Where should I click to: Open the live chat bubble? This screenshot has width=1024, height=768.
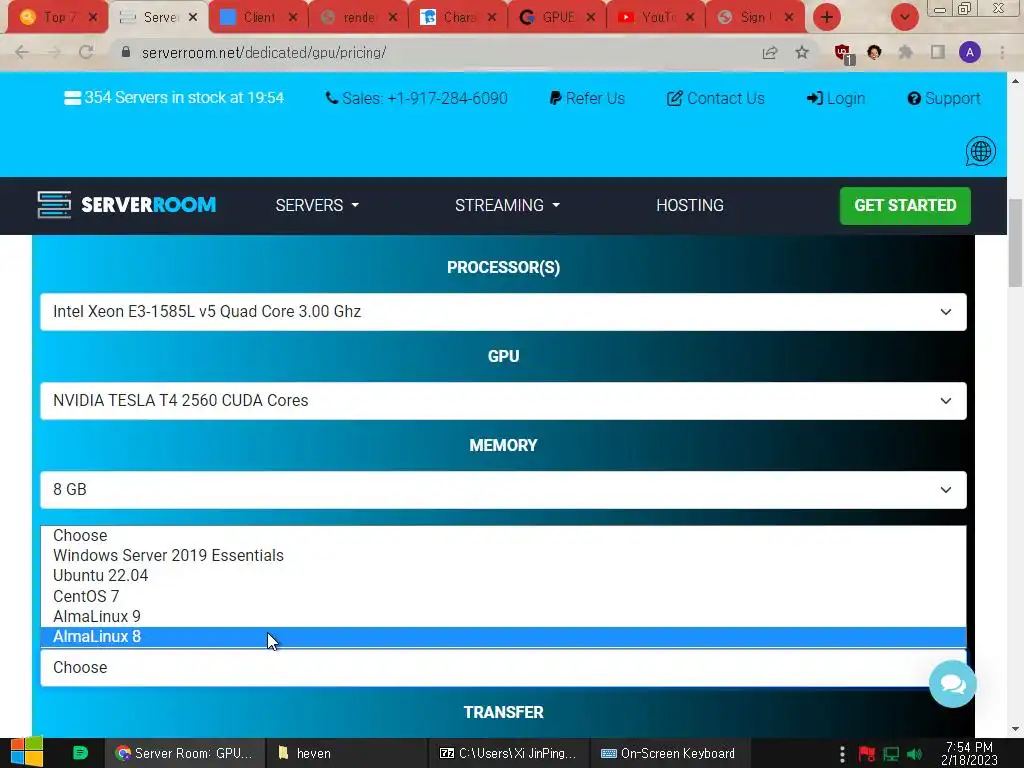(953, 684)
